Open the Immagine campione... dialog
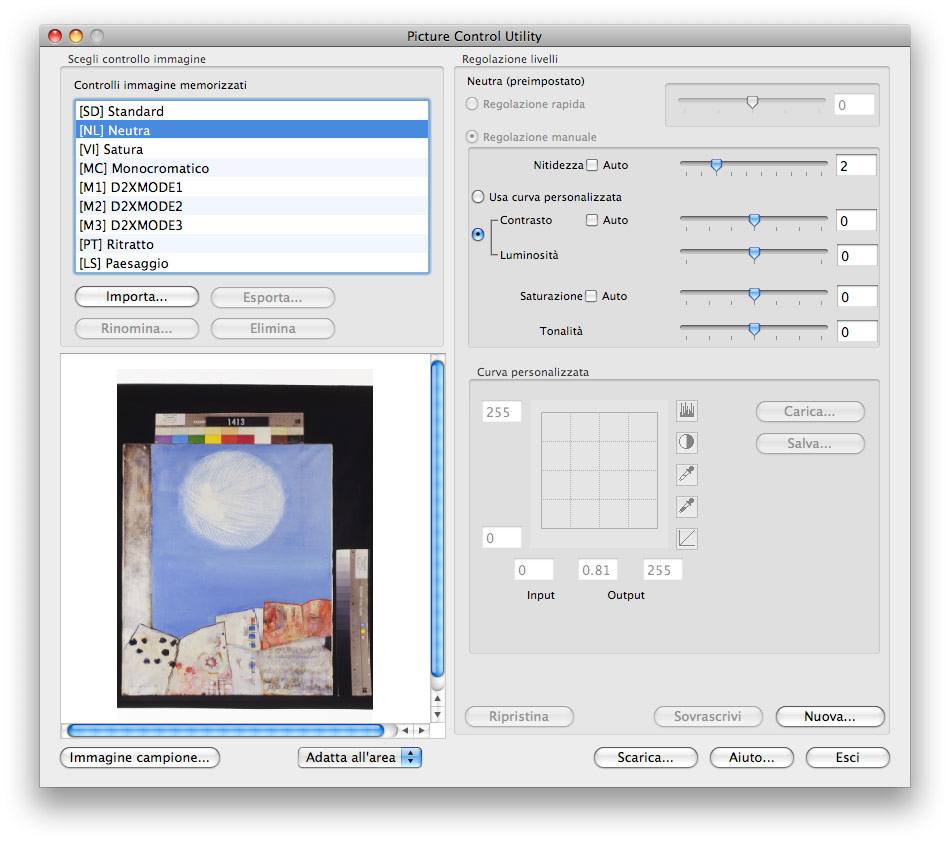The width and height of the screenshot is (950, 842). 139,757
